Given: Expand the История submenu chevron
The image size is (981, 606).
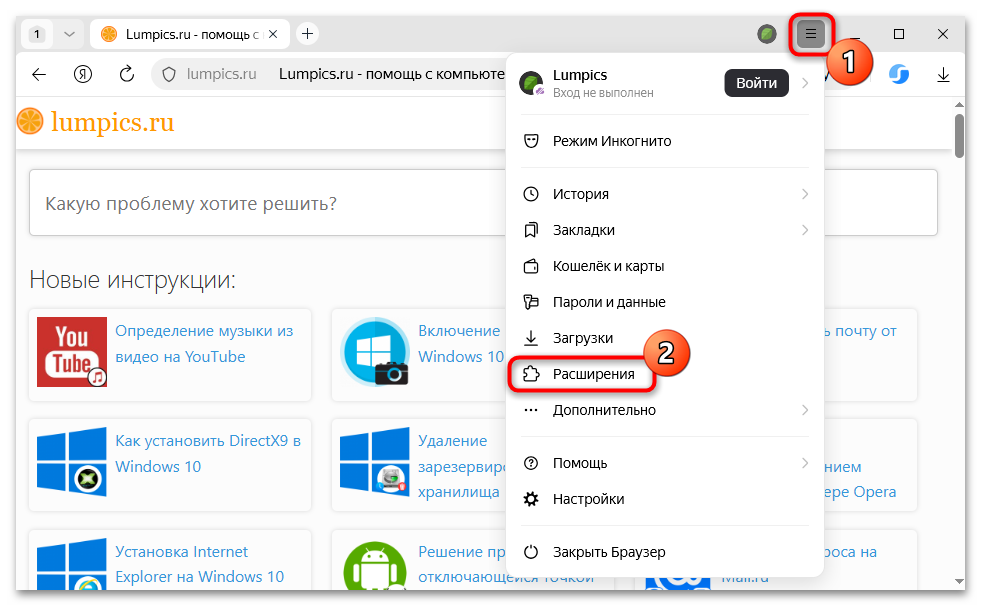Looking at the screenshot, I should pos(805,194).
